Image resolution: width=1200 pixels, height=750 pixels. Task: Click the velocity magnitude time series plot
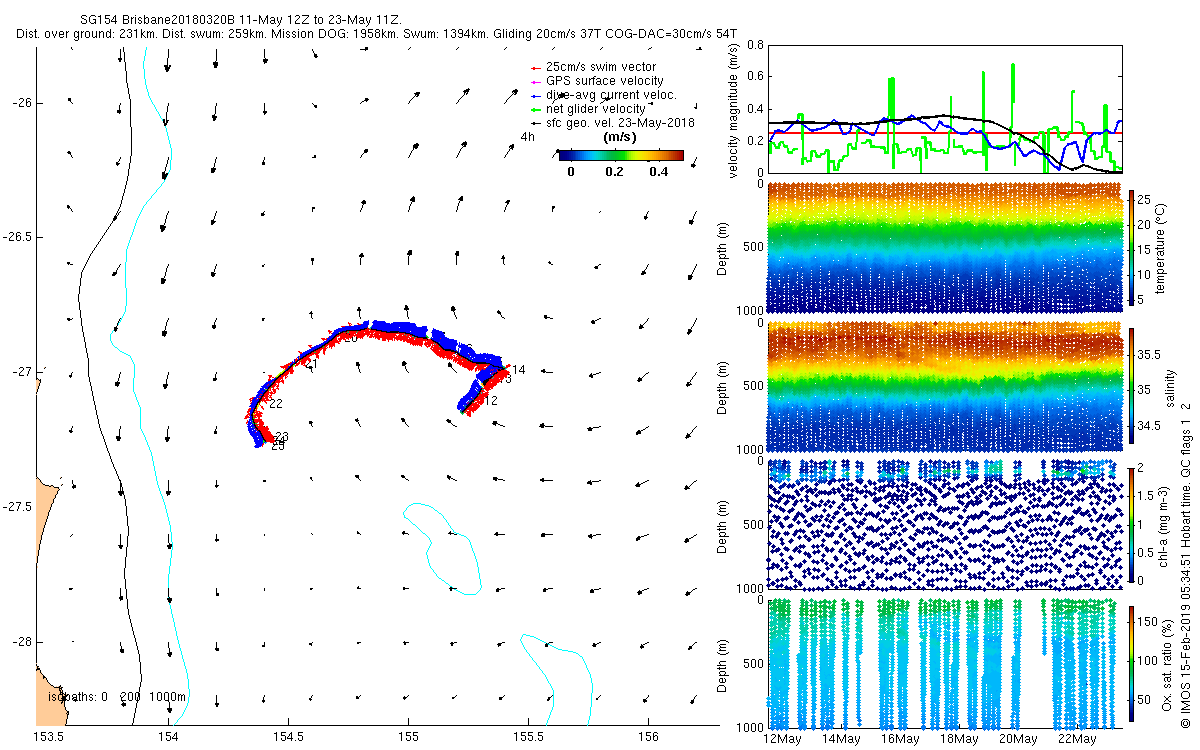(945, 108)
